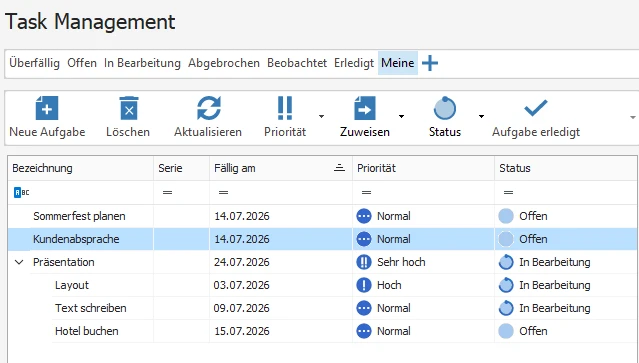Screen dimensions: 639x363
Task: Open filter operator for Priorität column
Action: click(x=366, y=192)
